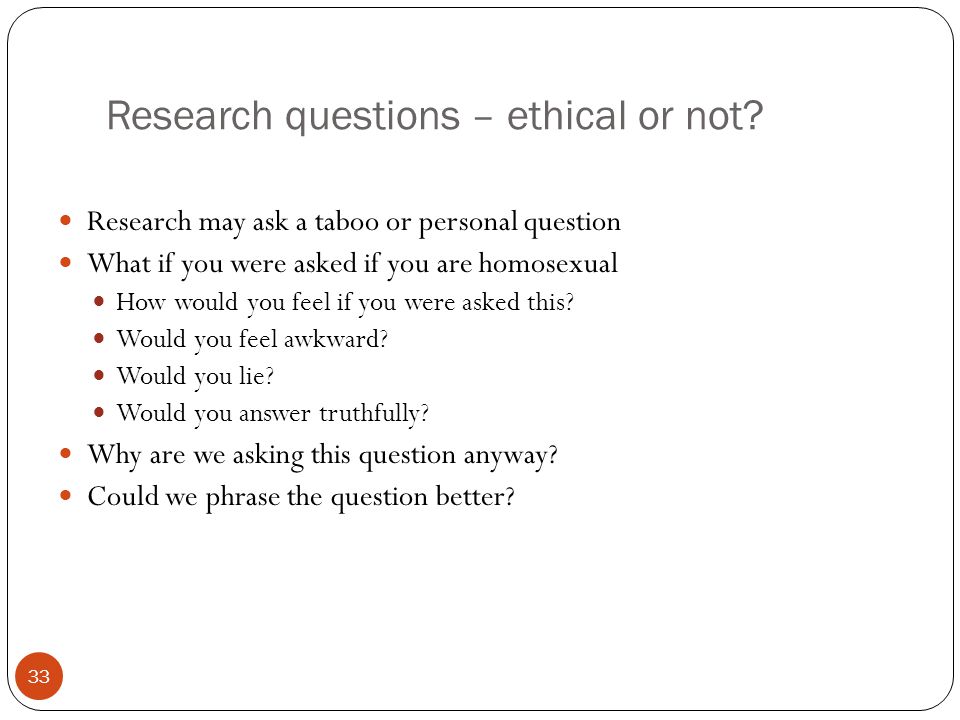
Task: Click the word 'ethical' in the slide title
Action: pos(568,115)
